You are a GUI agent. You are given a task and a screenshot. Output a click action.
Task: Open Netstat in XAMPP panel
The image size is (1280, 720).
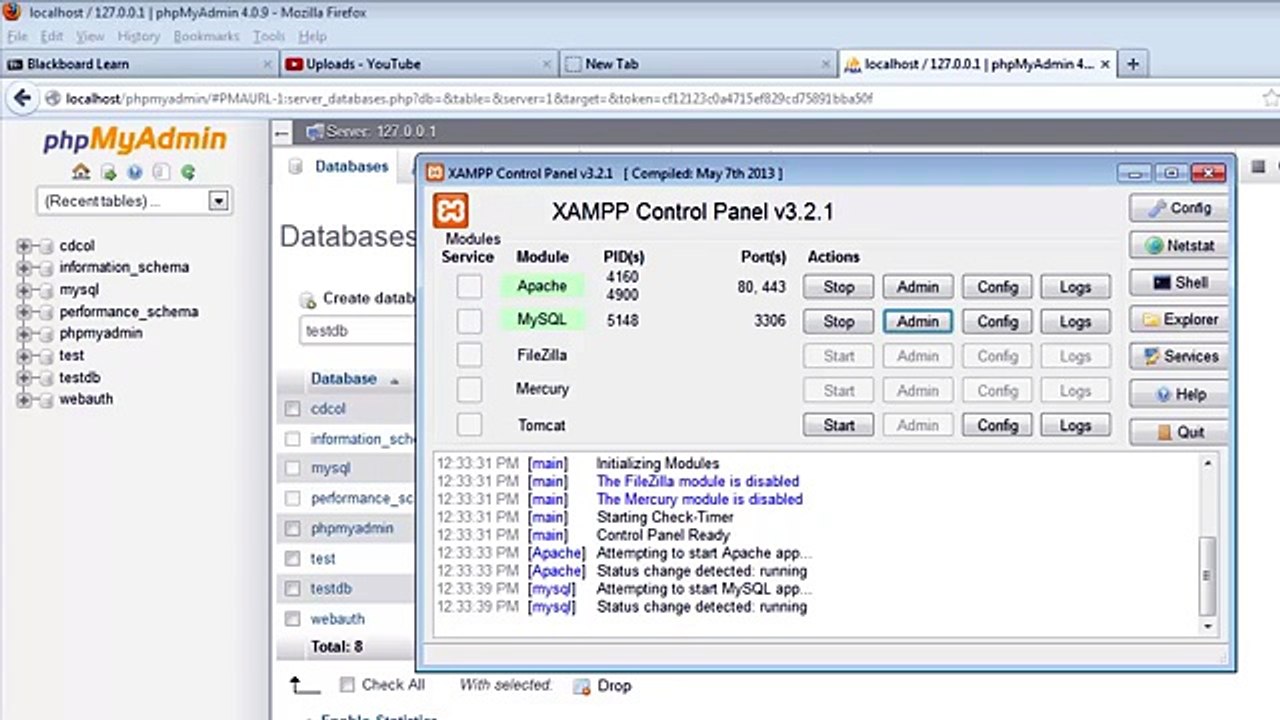[1179, 245]
